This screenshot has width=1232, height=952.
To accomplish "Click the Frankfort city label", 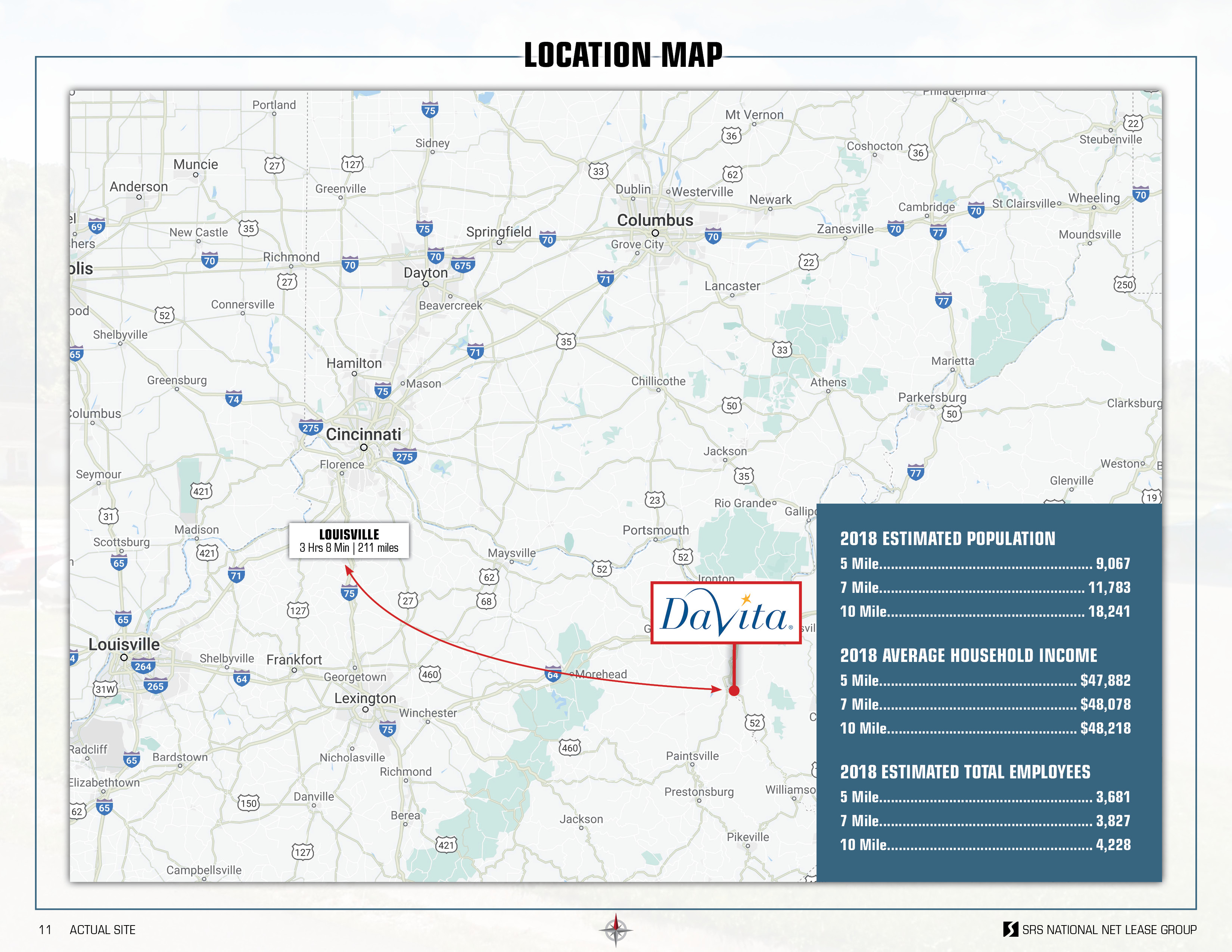I will point(294,659).
